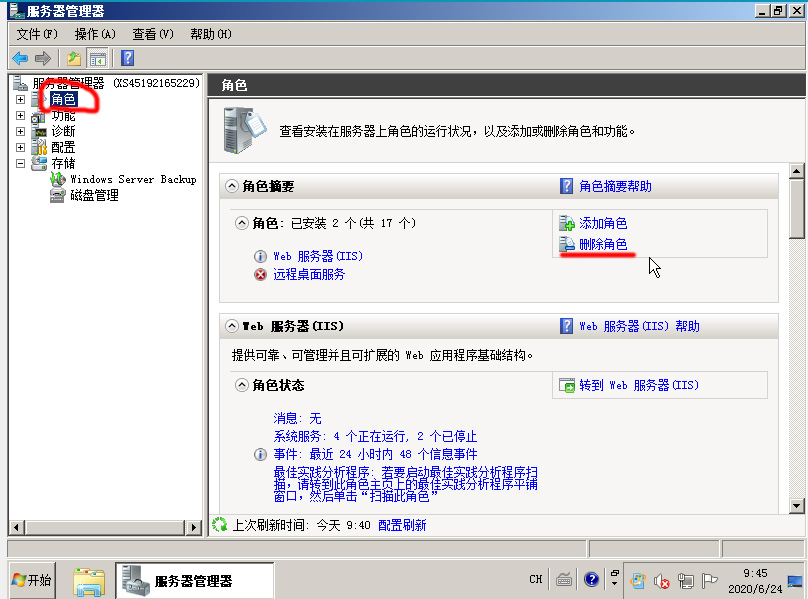Click the on-screen keyboard tray icon

pos(564,580)
